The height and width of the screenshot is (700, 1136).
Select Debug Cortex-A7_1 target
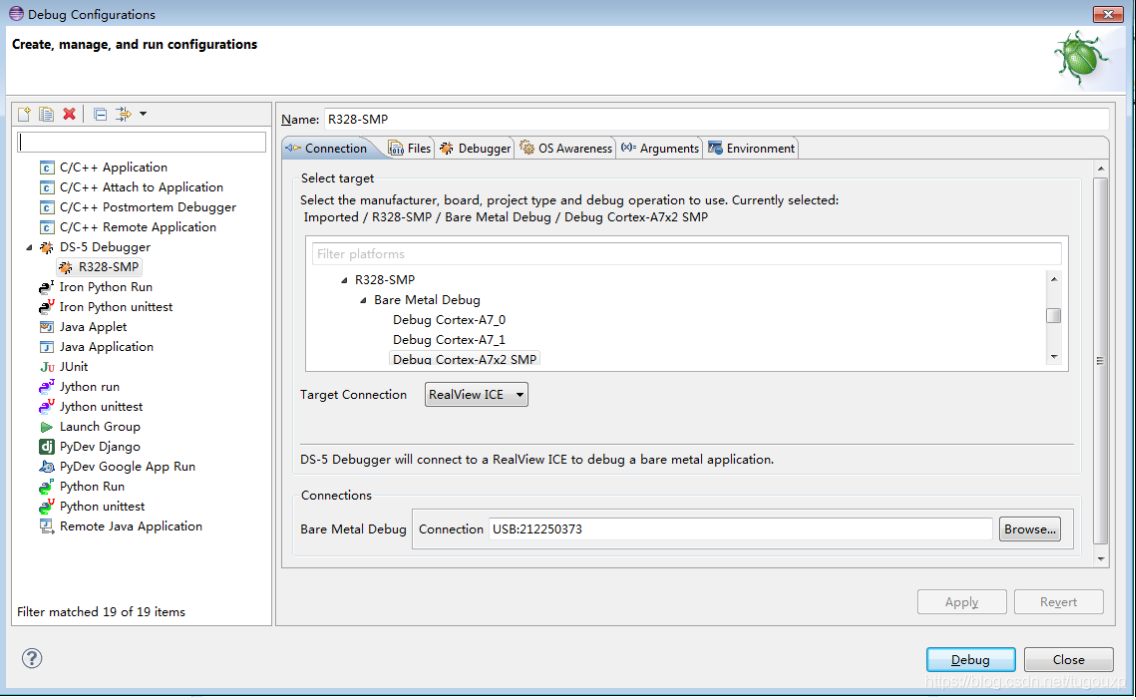point(449,340)
